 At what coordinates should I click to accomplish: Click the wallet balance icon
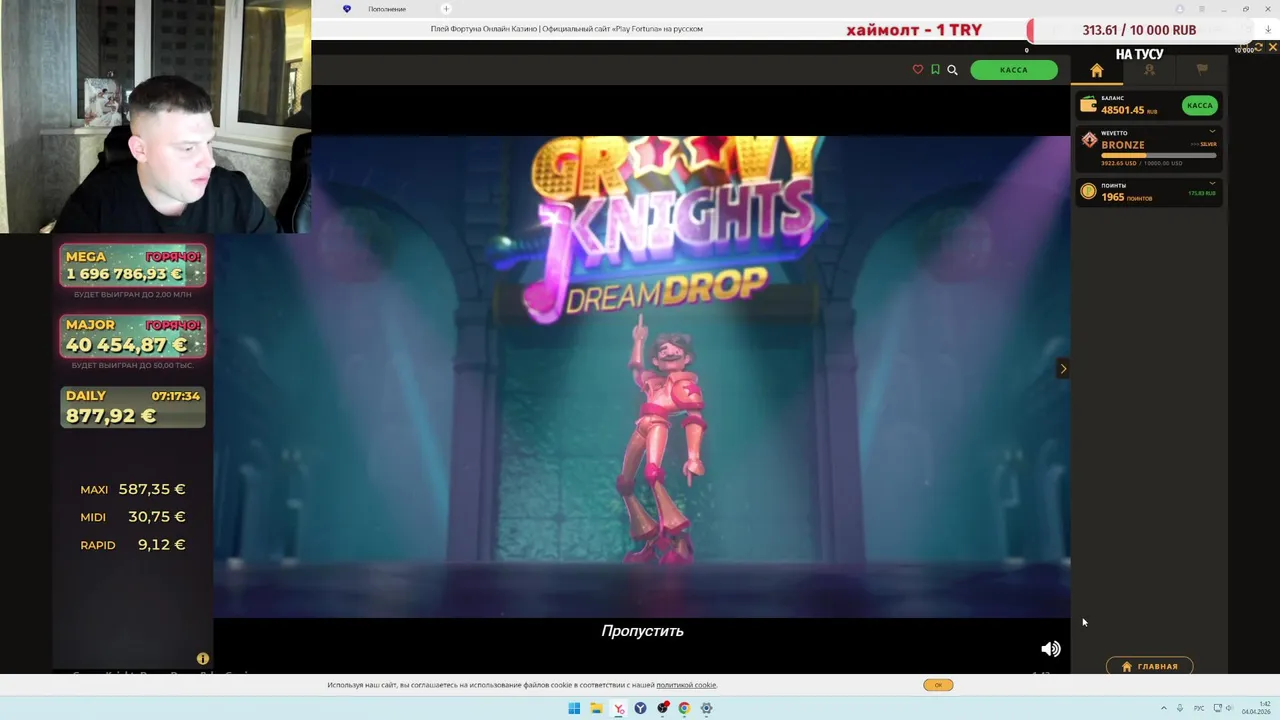1089,105
